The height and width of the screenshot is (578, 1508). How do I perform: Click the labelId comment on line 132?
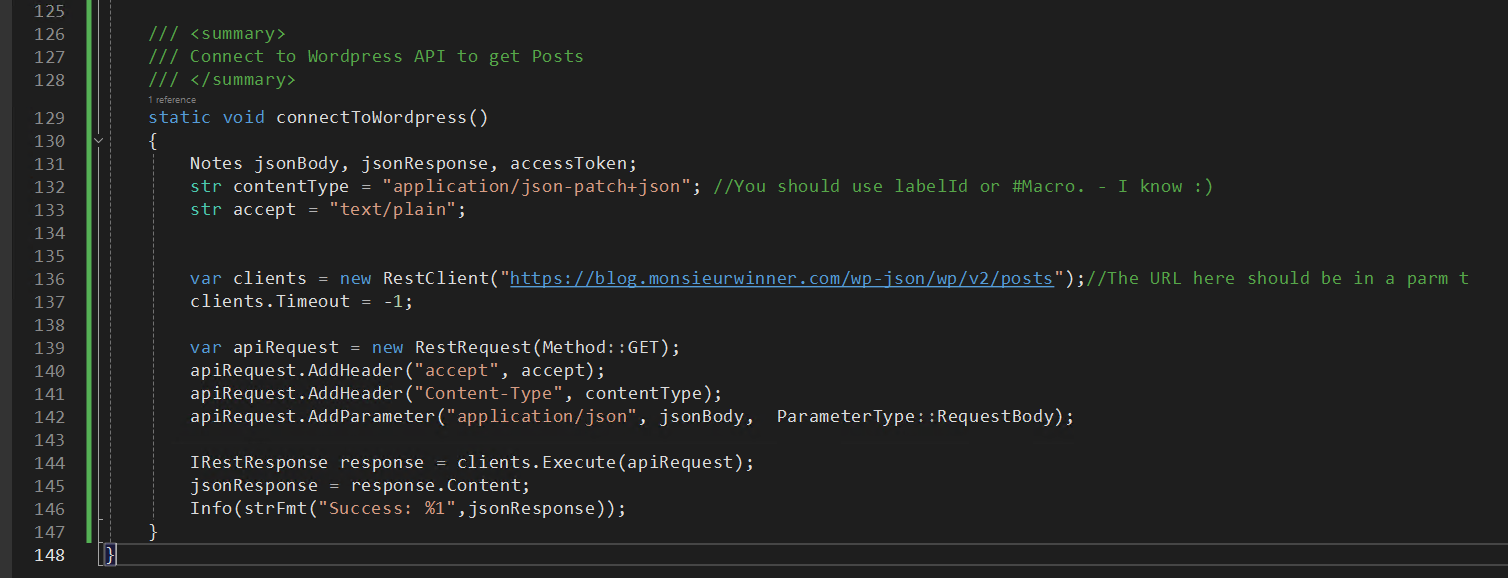click(932, 186)
